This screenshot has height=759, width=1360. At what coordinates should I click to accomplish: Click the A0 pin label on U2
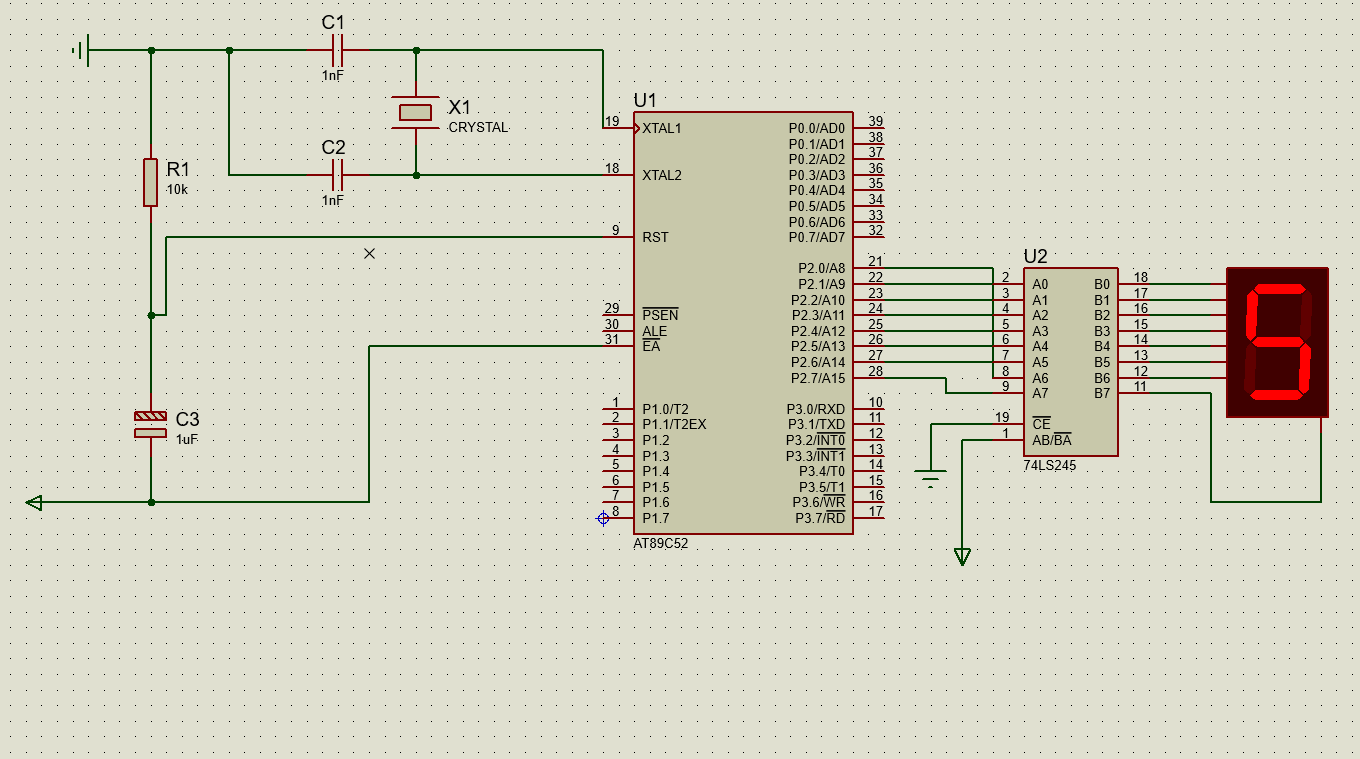click(x=1040, y=284)
